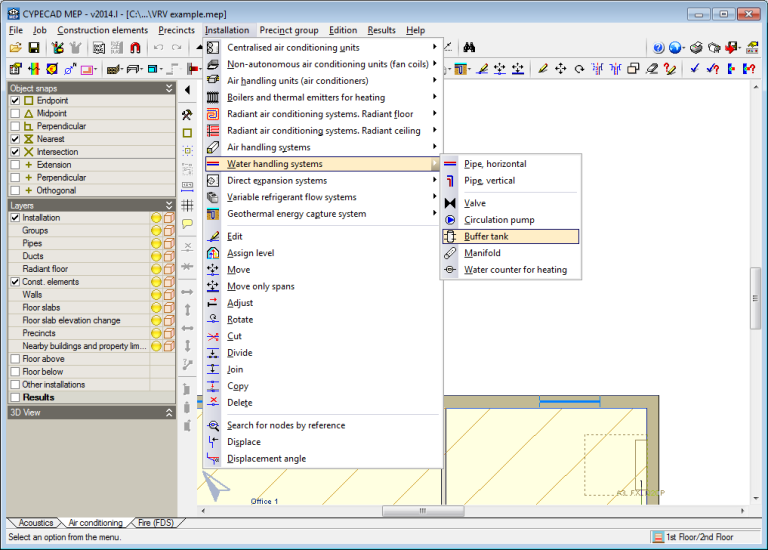Click the grid hash icon in side toolbar
Screen dimensions: 768x550
[187, 206]
